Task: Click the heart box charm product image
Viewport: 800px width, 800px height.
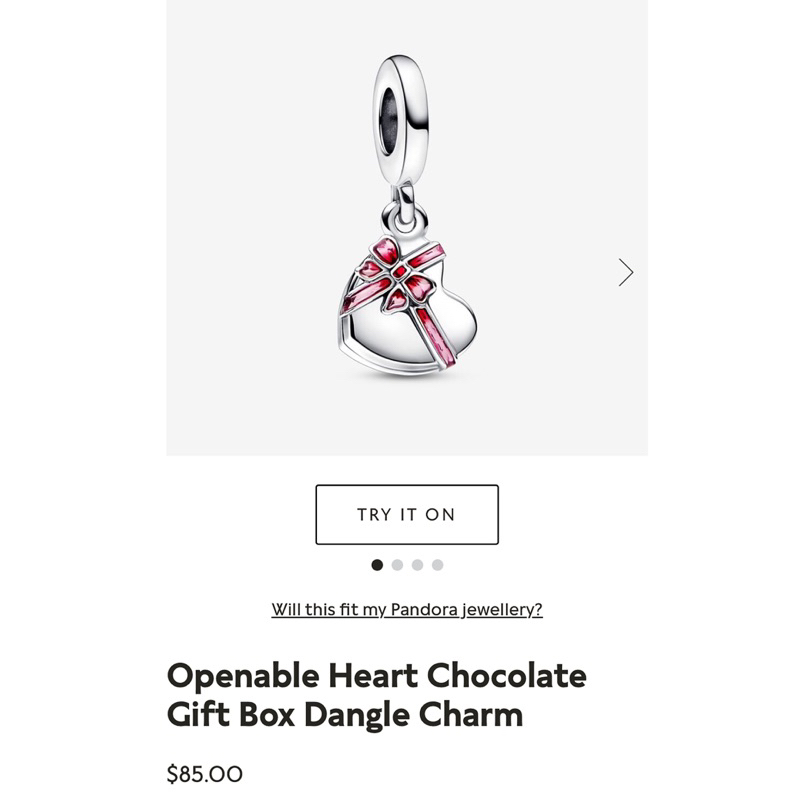Action: point(407,216)
